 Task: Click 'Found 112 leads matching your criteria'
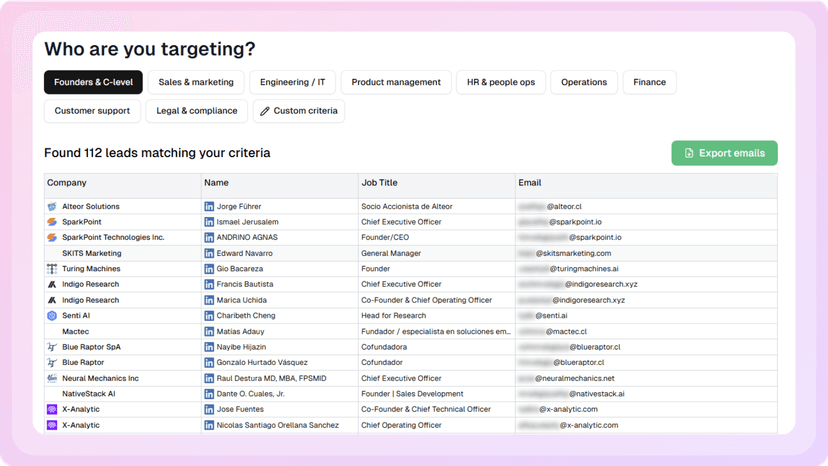[x=157, y=153]
